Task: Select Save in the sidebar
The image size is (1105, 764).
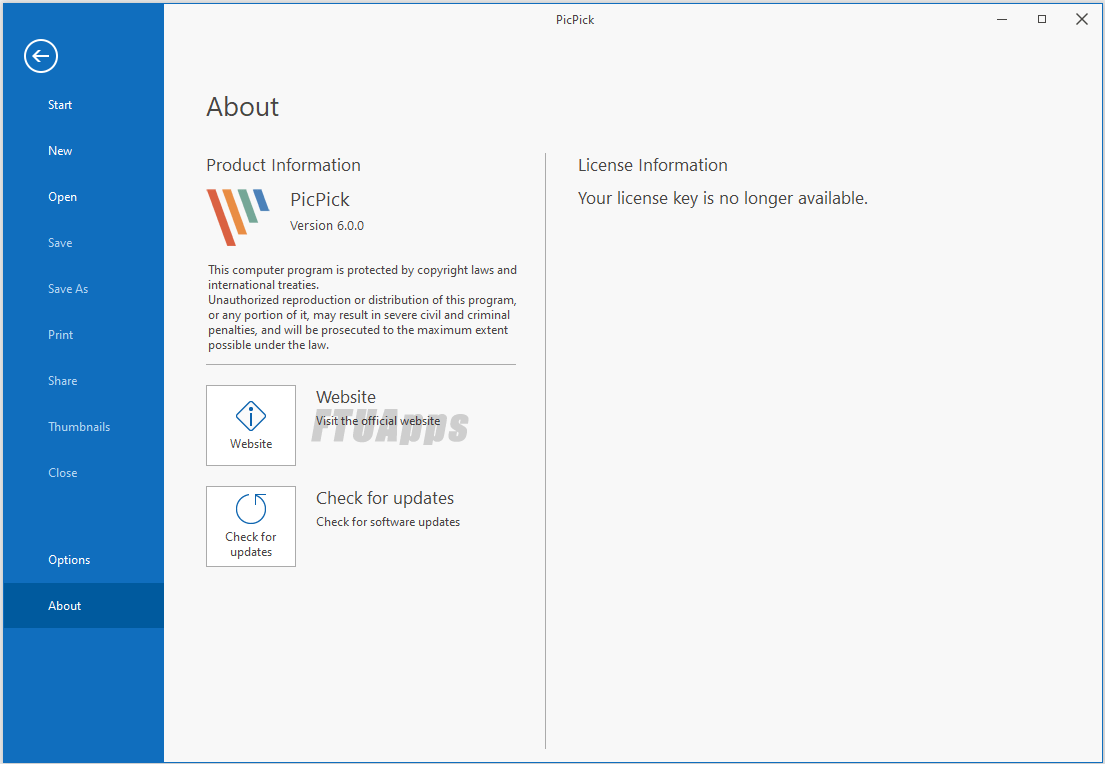Action: click(83, 242)
